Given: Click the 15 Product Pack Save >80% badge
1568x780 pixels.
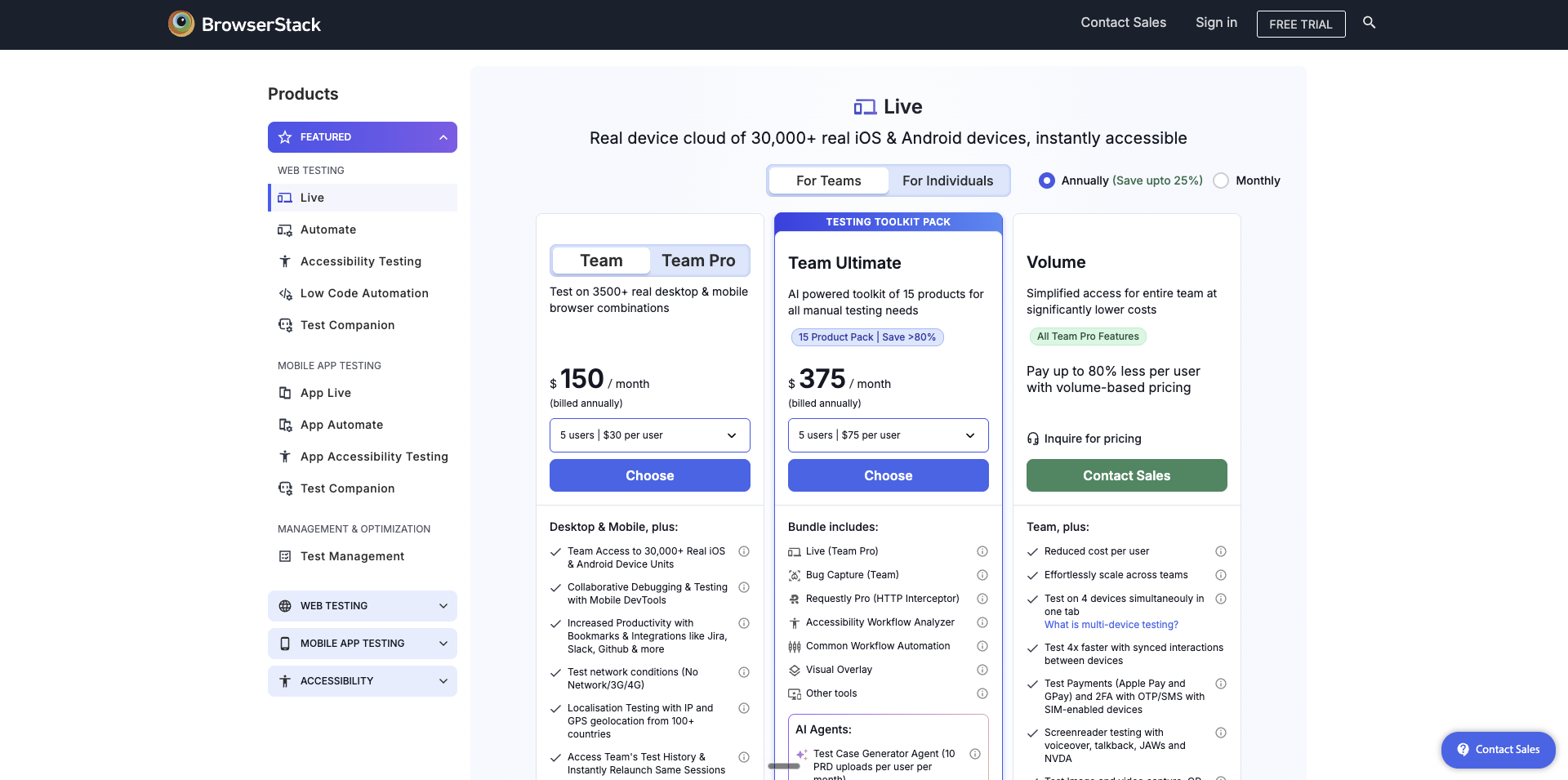Looking at the screenshot, I should 867,337.
